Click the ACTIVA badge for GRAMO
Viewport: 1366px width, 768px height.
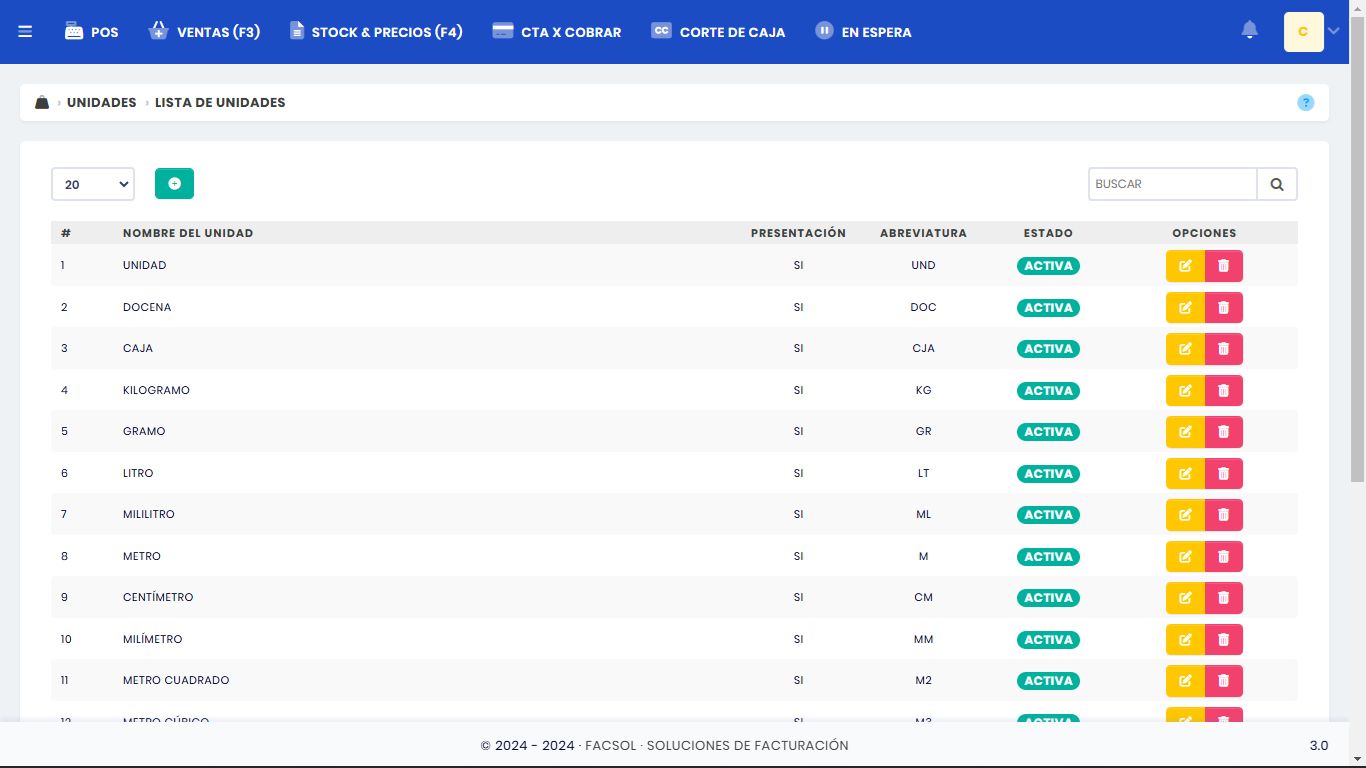[x=1048, y=432]
